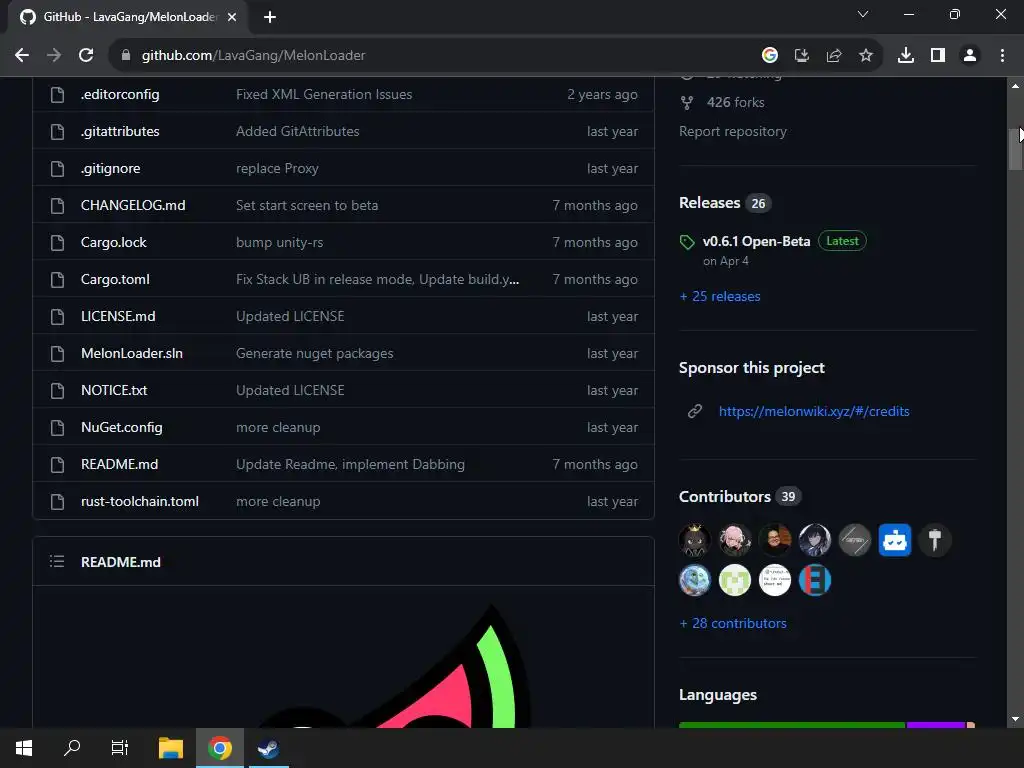1024x768 pixels.
Task: View site info via the lock icon
Action: click(x=126, y=56)
